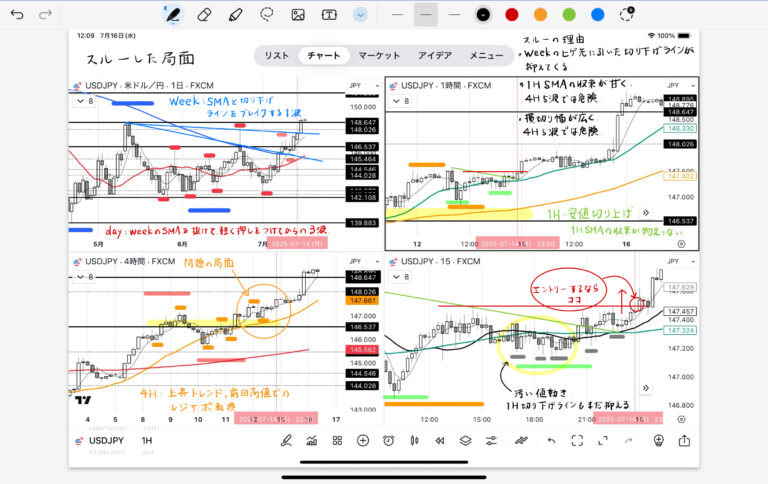Choose the medium stroke width
The image size is (768, 484).
tap(426, 15)
